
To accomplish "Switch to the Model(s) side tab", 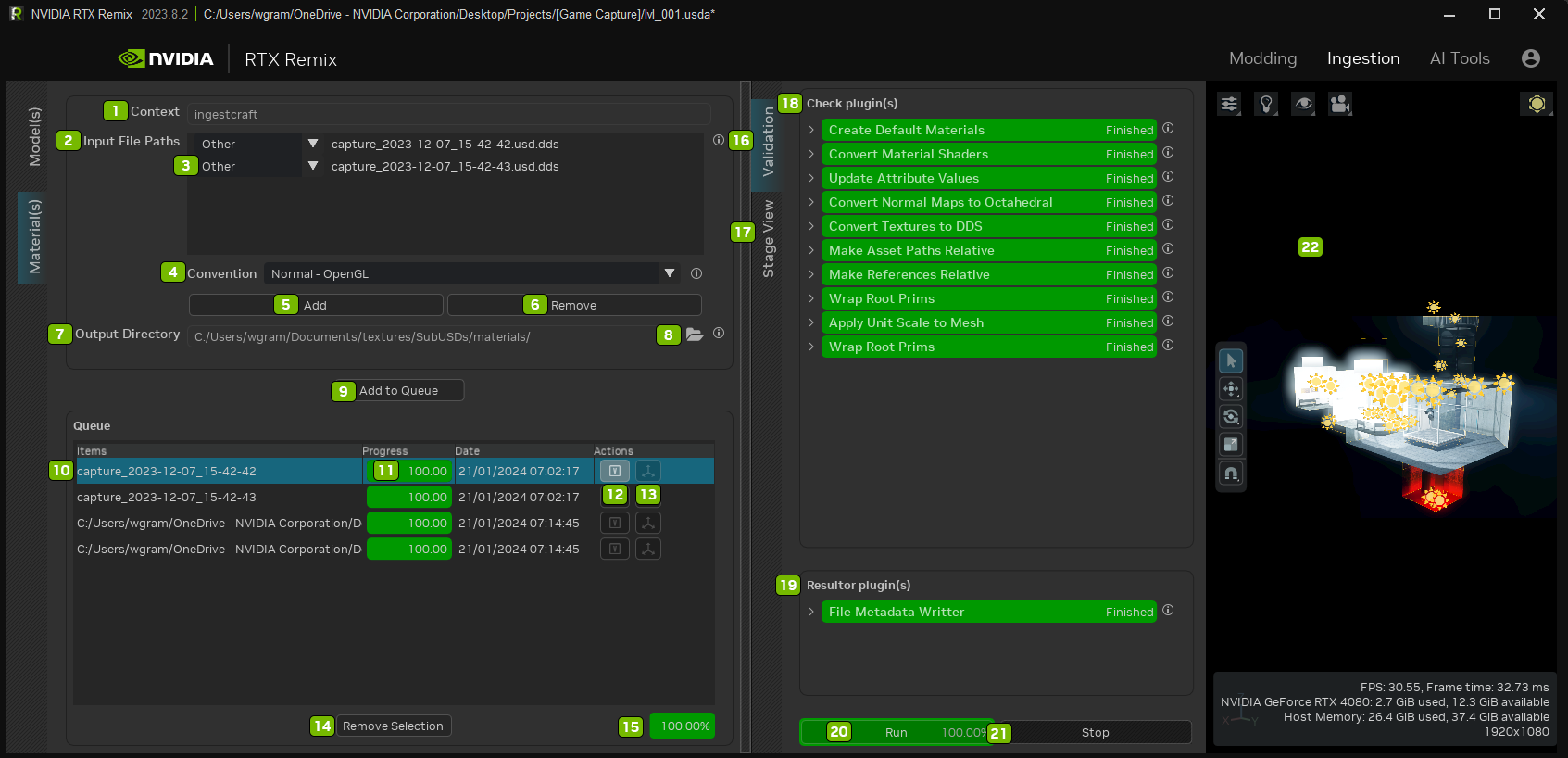I will pyautogui.click(x=34, y=136).
